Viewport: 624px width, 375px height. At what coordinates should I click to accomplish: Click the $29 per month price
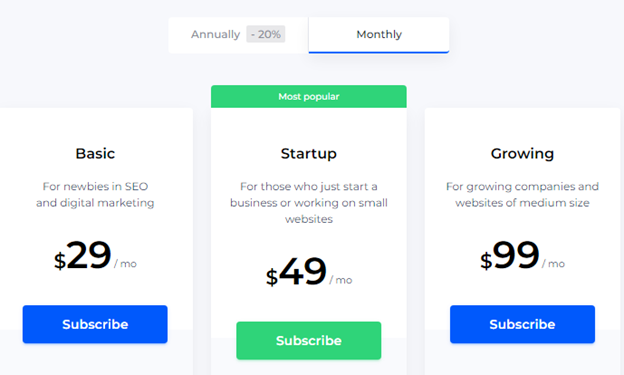tap(95, 256)
